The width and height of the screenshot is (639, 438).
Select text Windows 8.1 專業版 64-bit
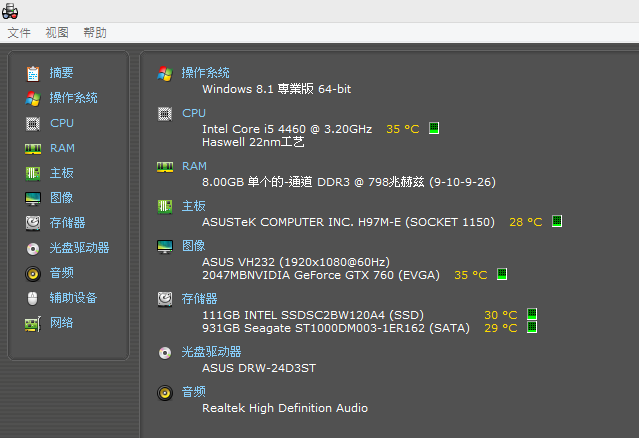coord(276,89)
